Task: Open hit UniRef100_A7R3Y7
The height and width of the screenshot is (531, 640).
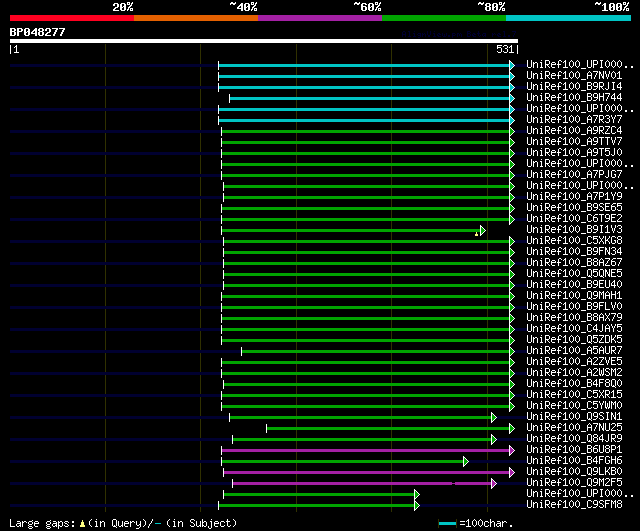Action: (x=574, y=120)
